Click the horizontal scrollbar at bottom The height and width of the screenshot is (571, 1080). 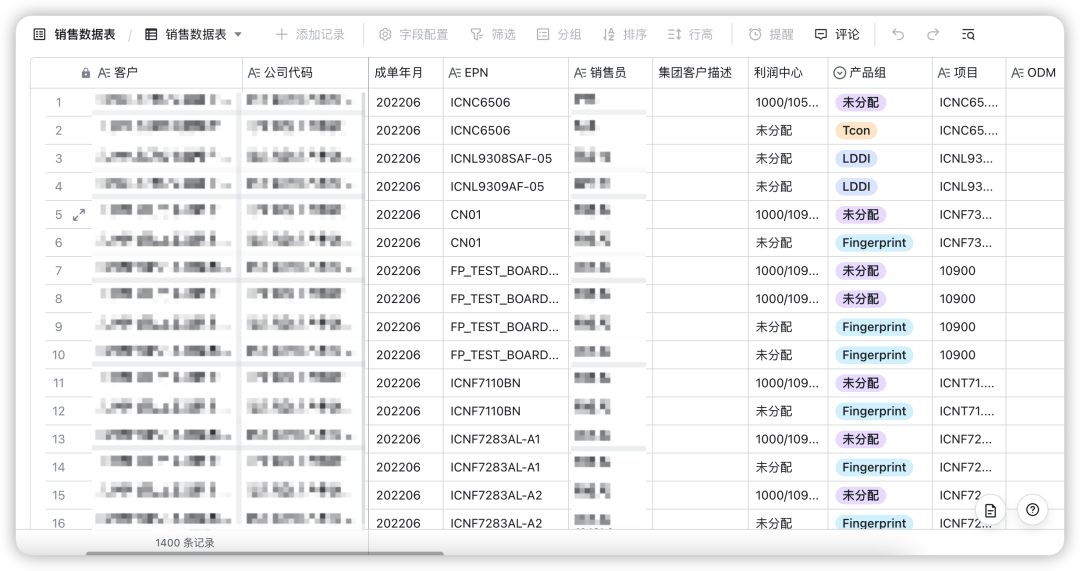coord(264,553)
